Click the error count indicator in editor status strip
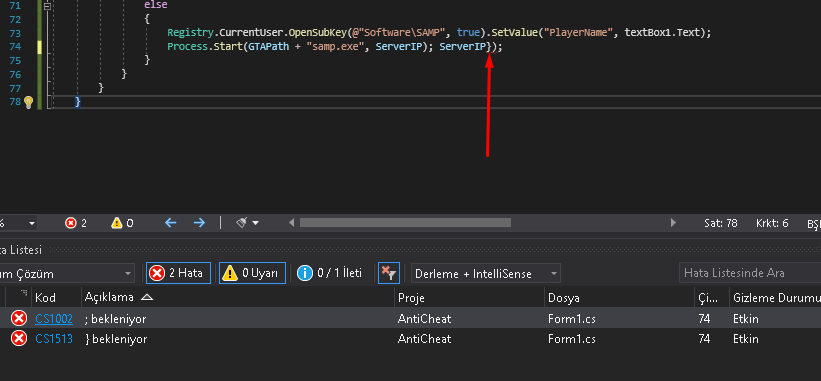Image resolution: width=821 pixels, height=381 pixels. pyautogui.click(x=76, y=223)
